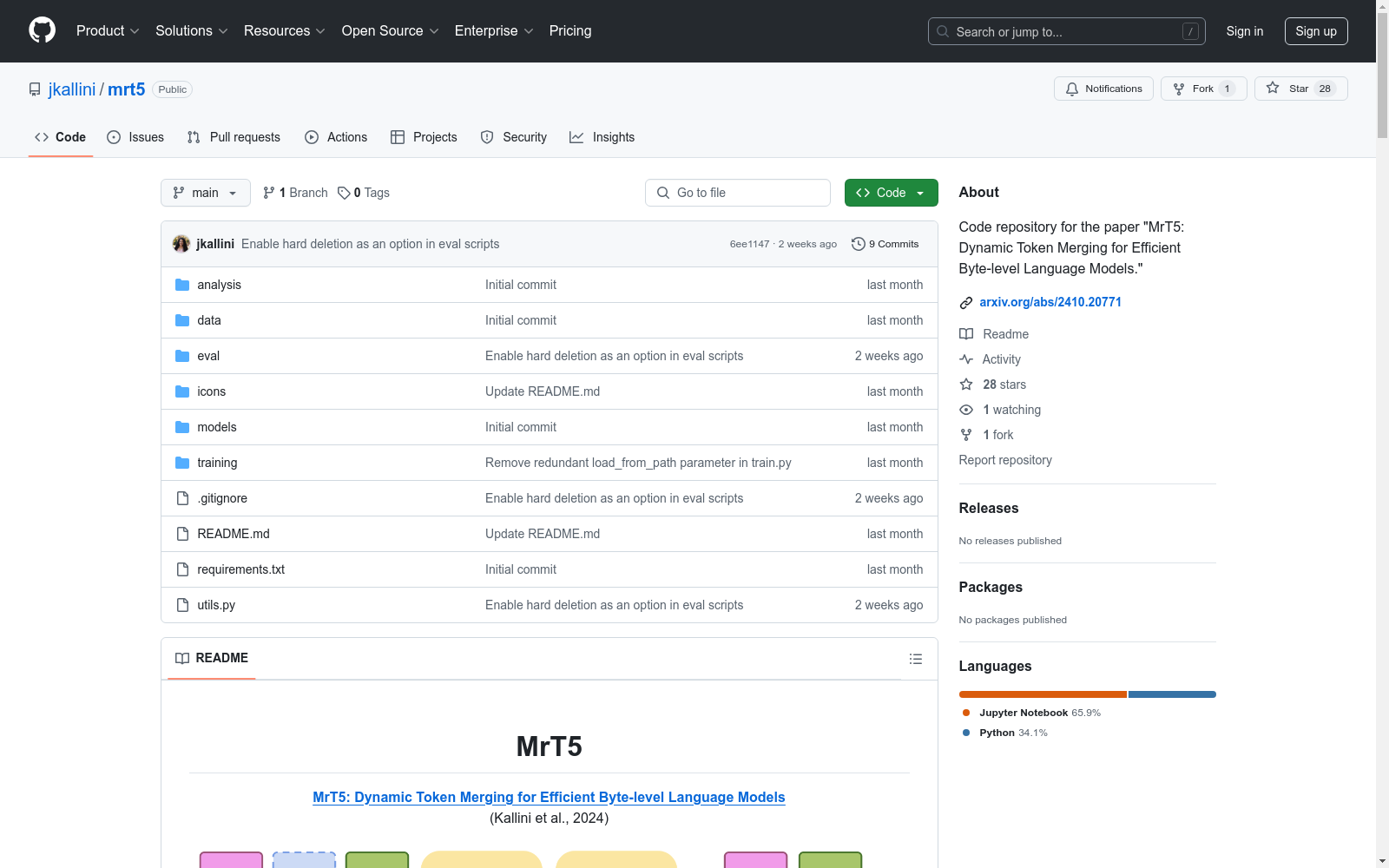Screen dimensions: 1389x868
Task: Click the jkallini owner link in breadcrumb
Action: (72, 89)
